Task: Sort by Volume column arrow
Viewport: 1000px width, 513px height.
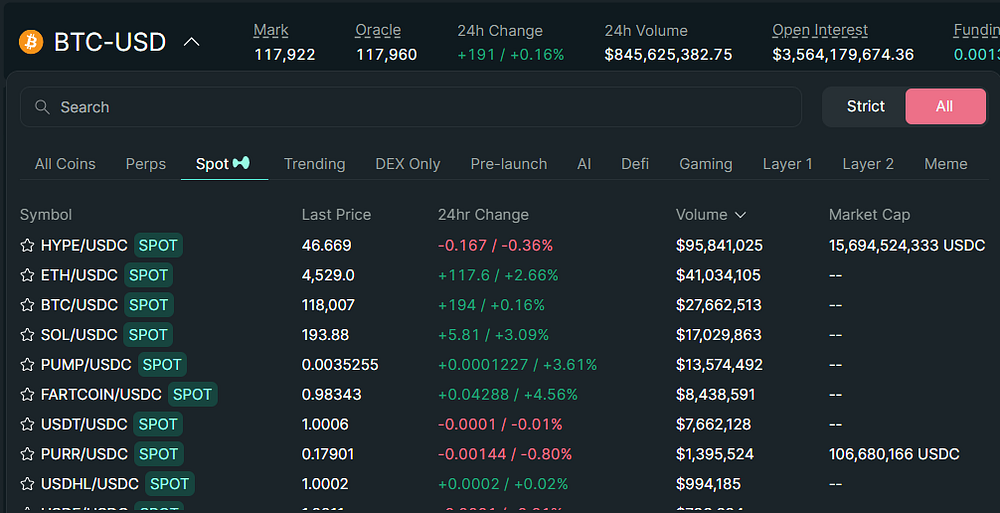Action: tap(740, 215)
